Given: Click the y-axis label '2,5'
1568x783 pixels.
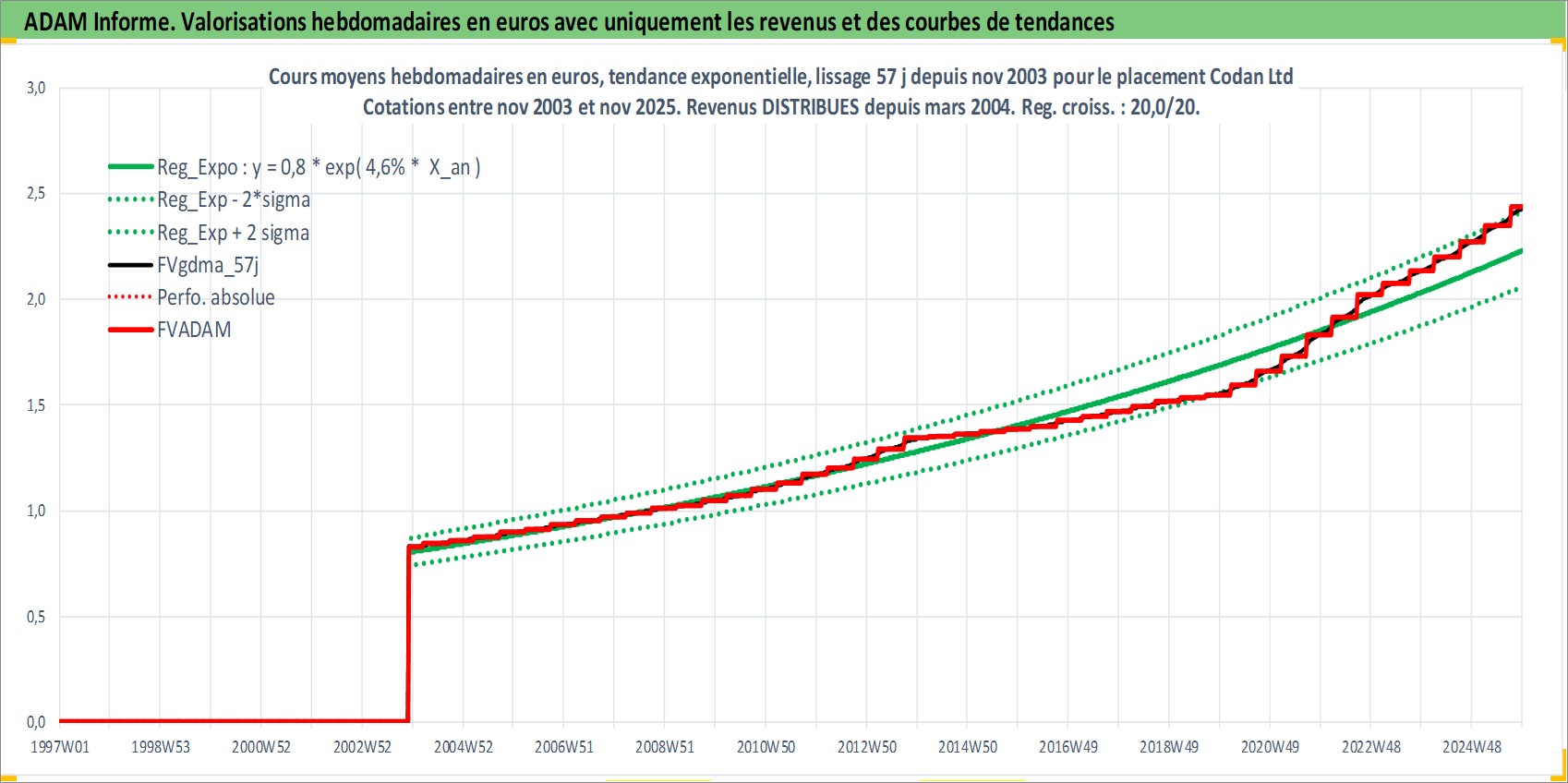Looking at the screenshot, I should [x=36, y=194].
